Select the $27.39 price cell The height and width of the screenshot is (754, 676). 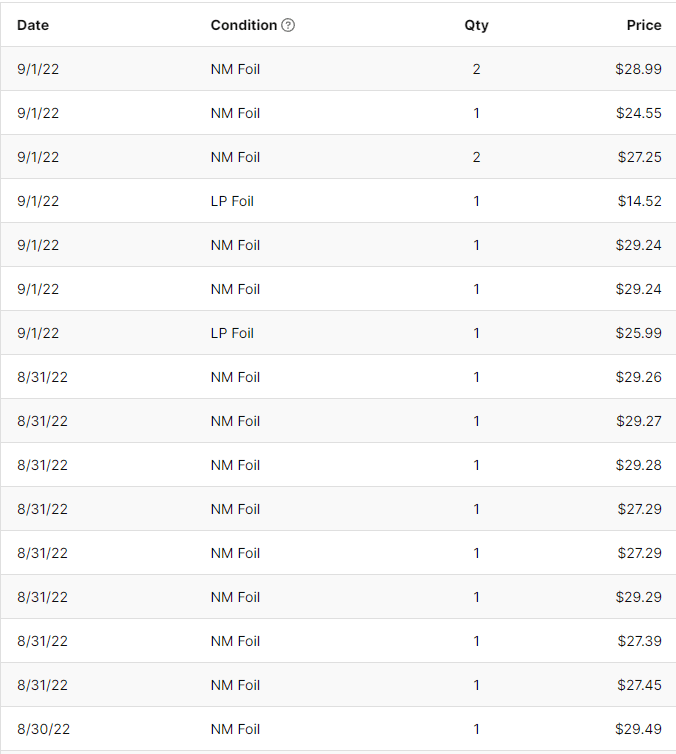point(638,641)
